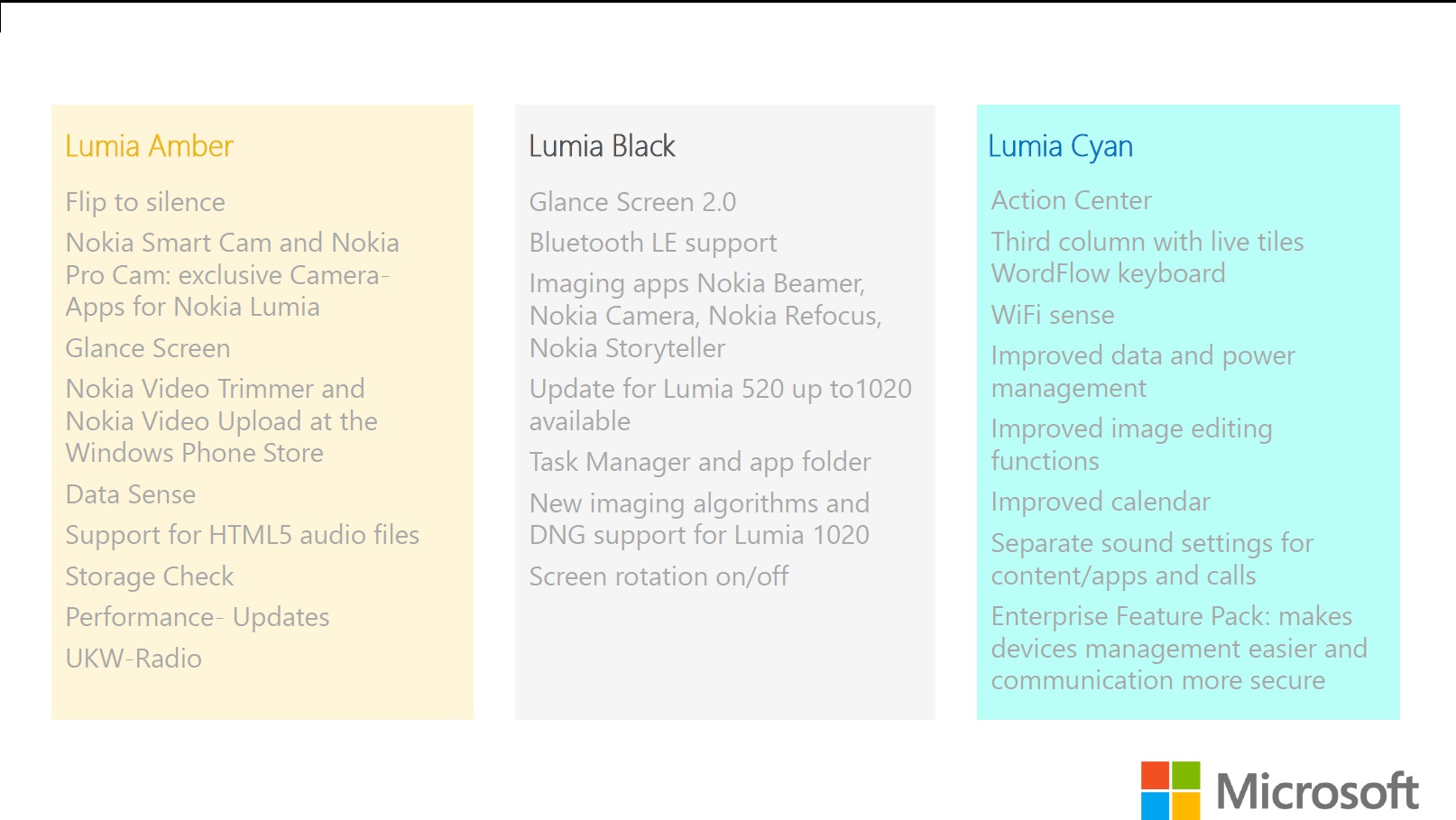The height and width of the screenshot is (820, 1456).
Task: Select the Improved calendar line
Action: point(1100,502)
